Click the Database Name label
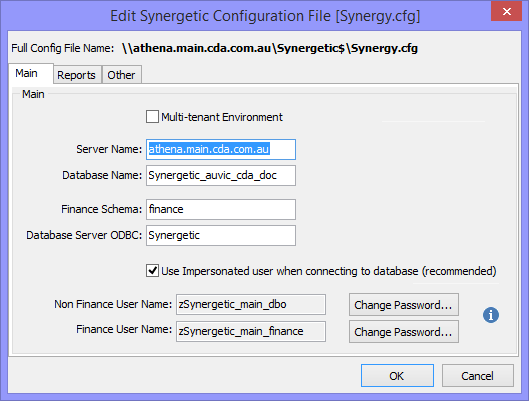529x401 pixels. [x=102, y=175]
